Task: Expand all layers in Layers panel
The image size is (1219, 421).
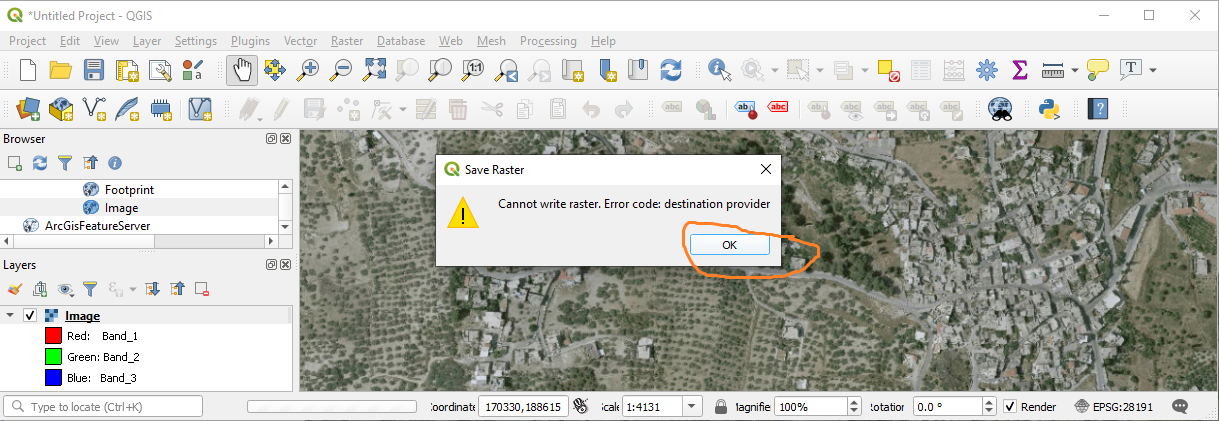Action: [x=153, y=289]
